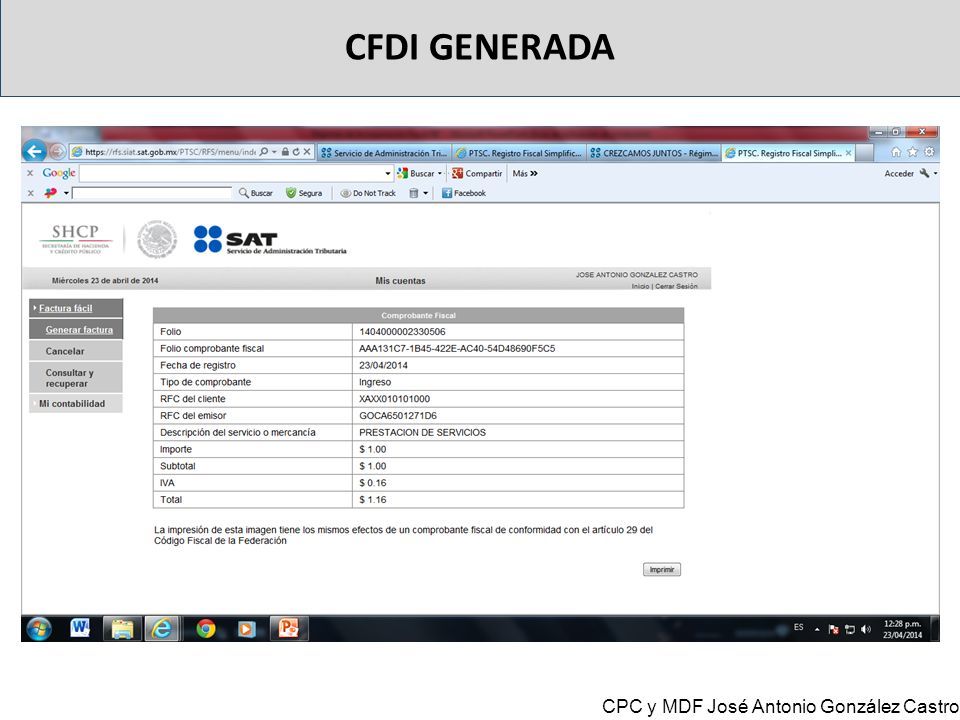Open Word from the taskbar
960x720 pixels.
[80, 628]
